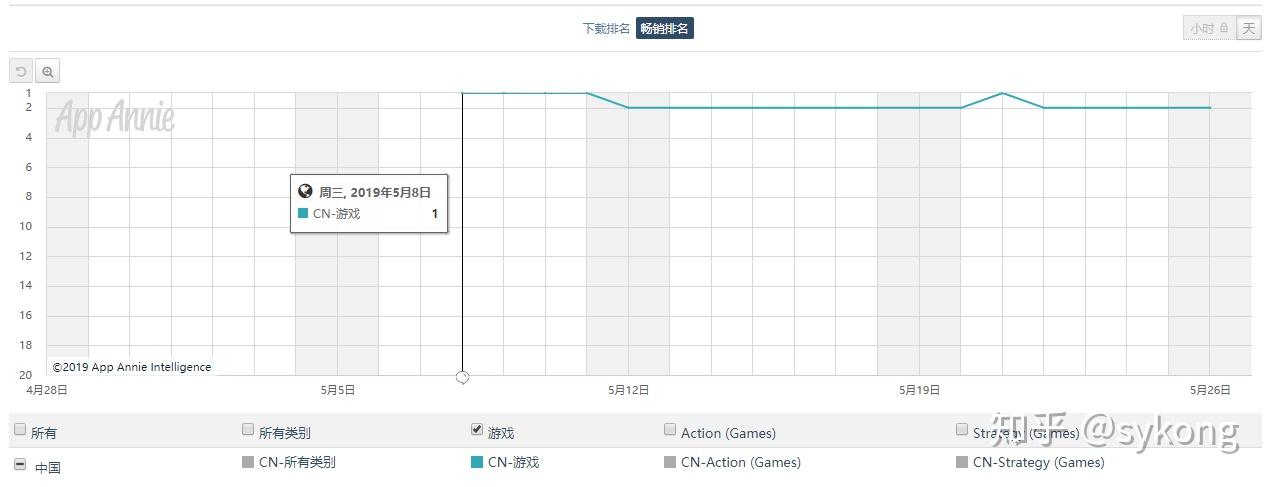
Task: Collapse the 中国 country row
Action: pos(20,464)
